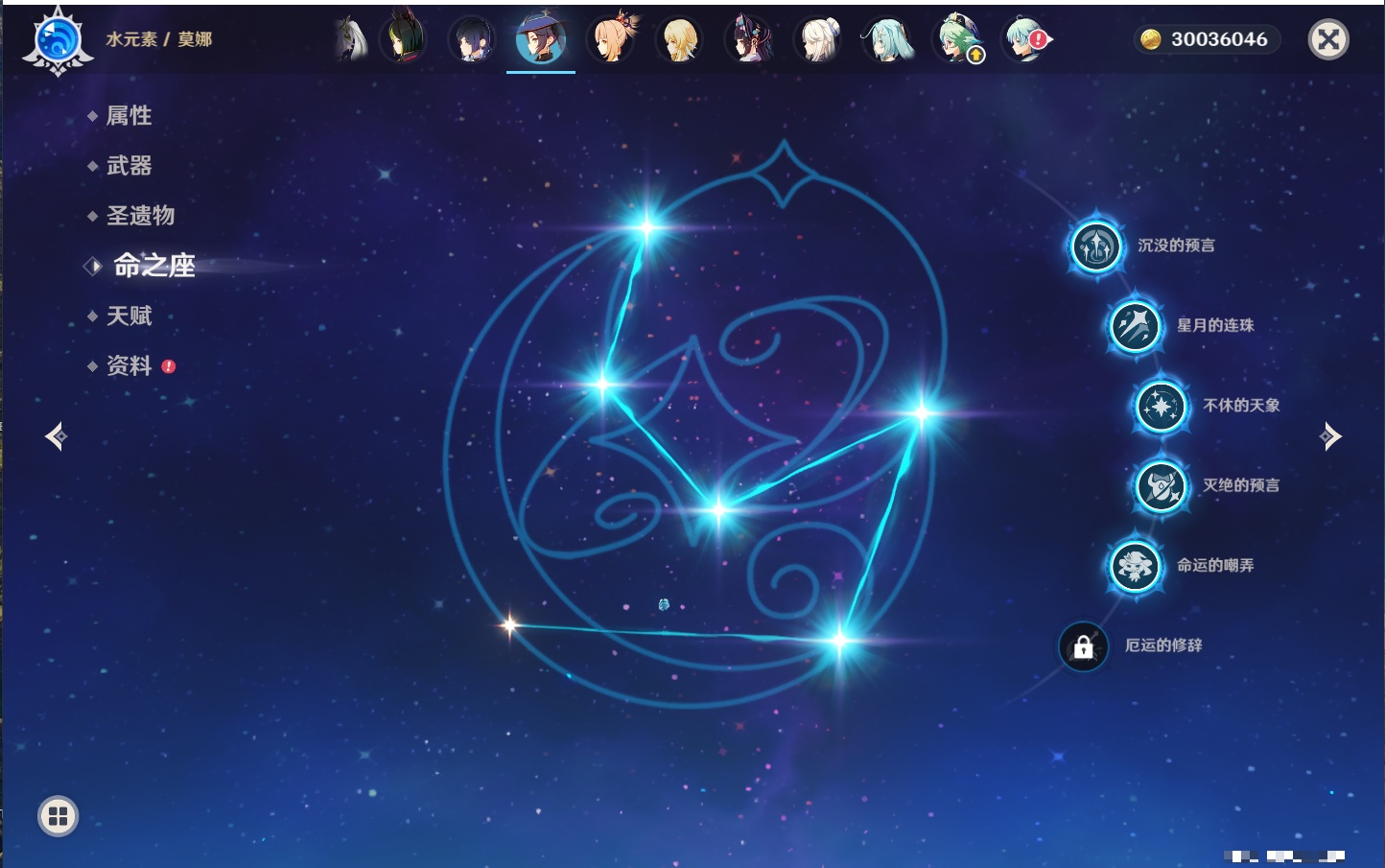Open the 星月的连珠 constellation icon
The width and height of the screenshot is (1385, 868).
tap(1136, 326)
